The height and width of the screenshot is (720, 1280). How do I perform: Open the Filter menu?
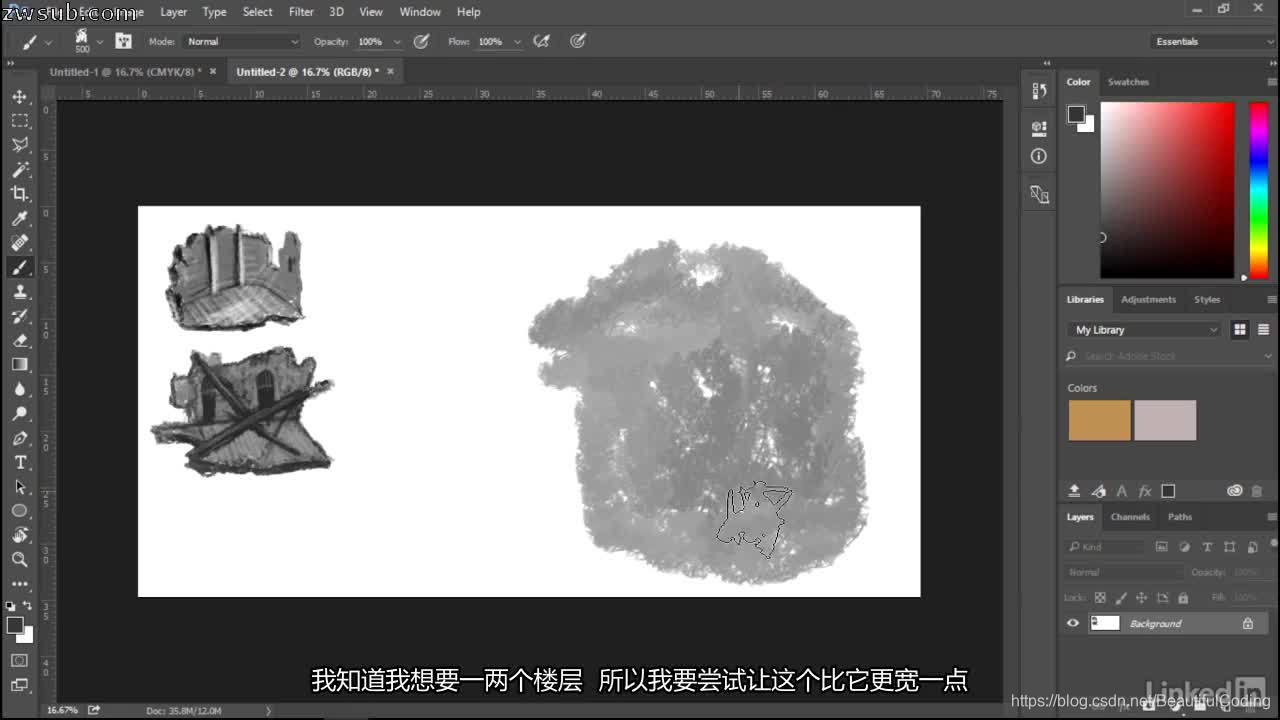pyautogui.click(x=301, y=12)
